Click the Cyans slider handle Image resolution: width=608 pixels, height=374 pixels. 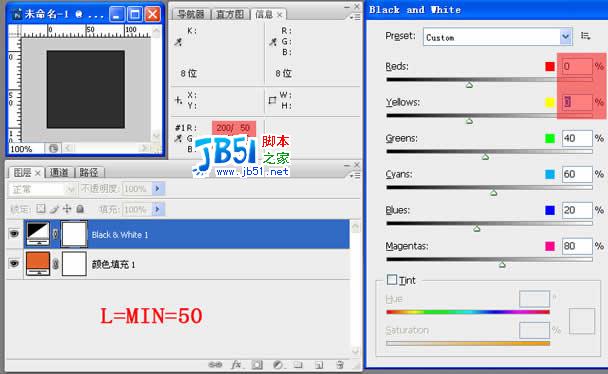[494, 192]
